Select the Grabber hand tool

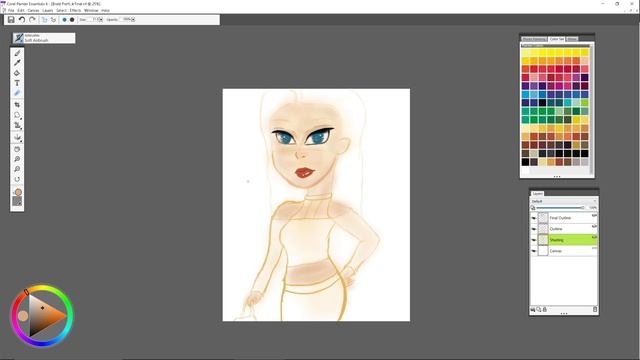[x=17, y=149]
